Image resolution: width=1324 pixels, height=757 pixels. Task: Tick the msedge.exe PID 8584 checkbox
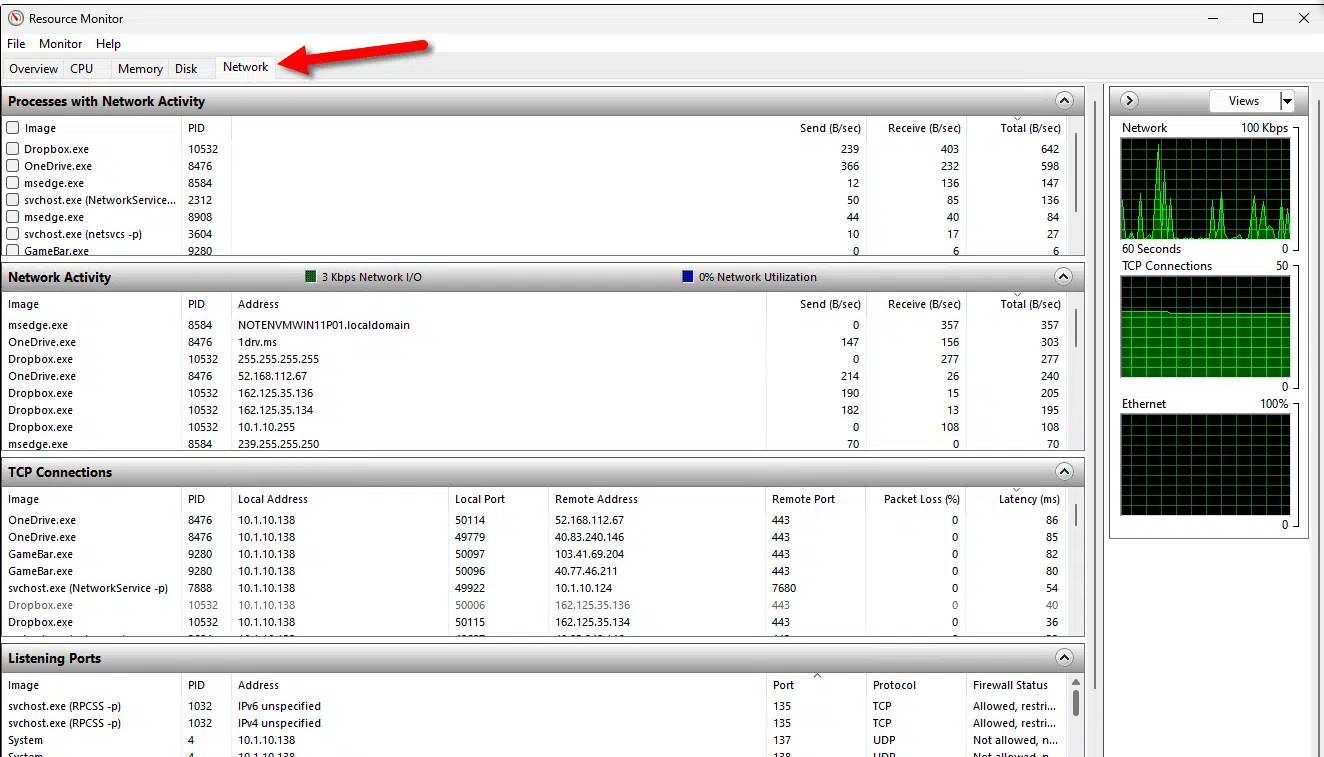click(x=13, y=183)
